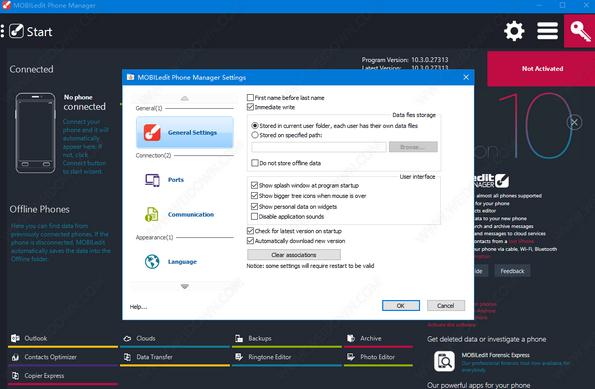Screen dimensions: 595x389
Task: Enable Disable application sounds checkbox
Action: pyautogui.click(x=254, y=216)
